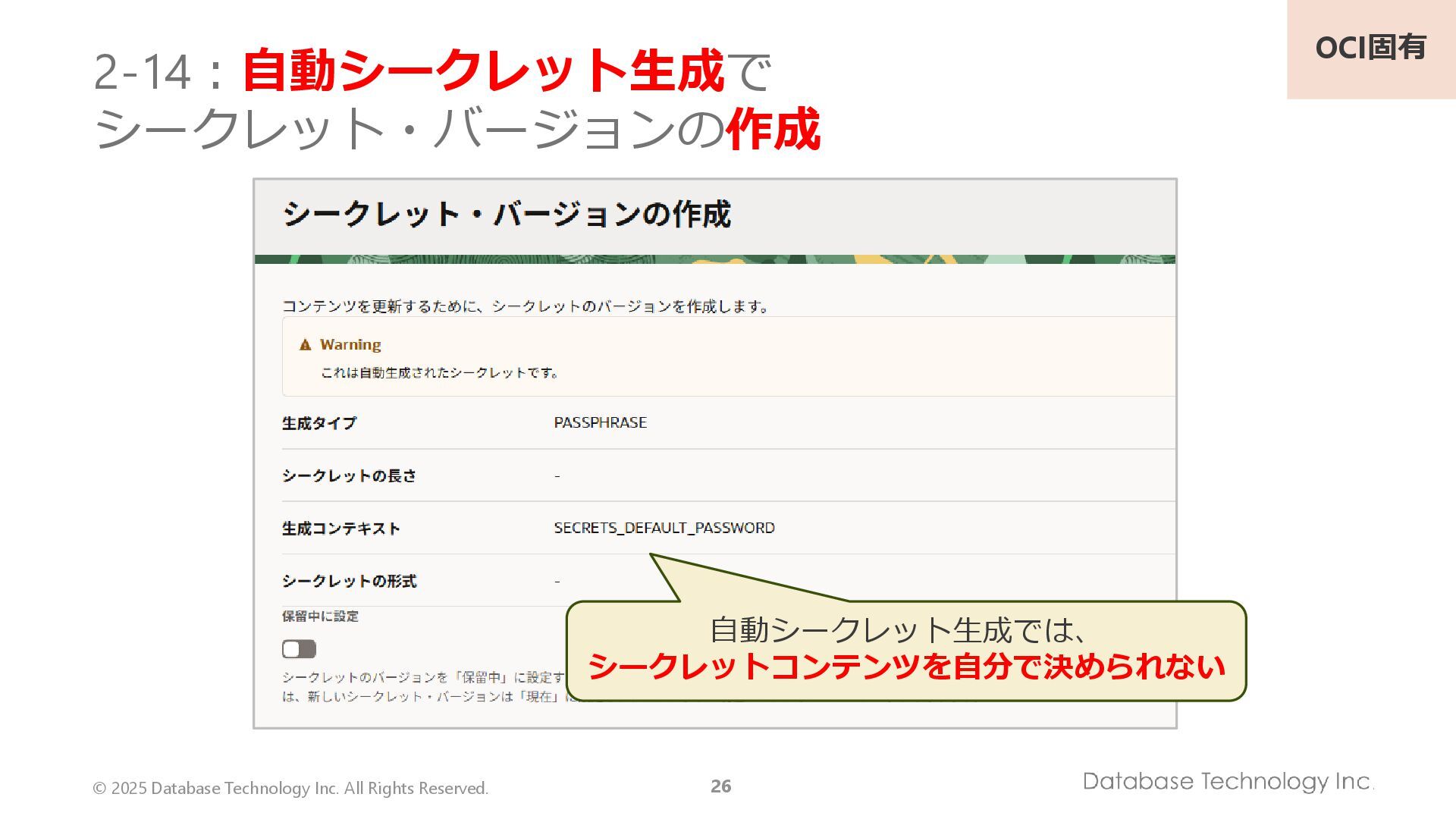1456x819 pixels.
Task: Click the シークレットの長さ label
Action: tap(349, 475)
